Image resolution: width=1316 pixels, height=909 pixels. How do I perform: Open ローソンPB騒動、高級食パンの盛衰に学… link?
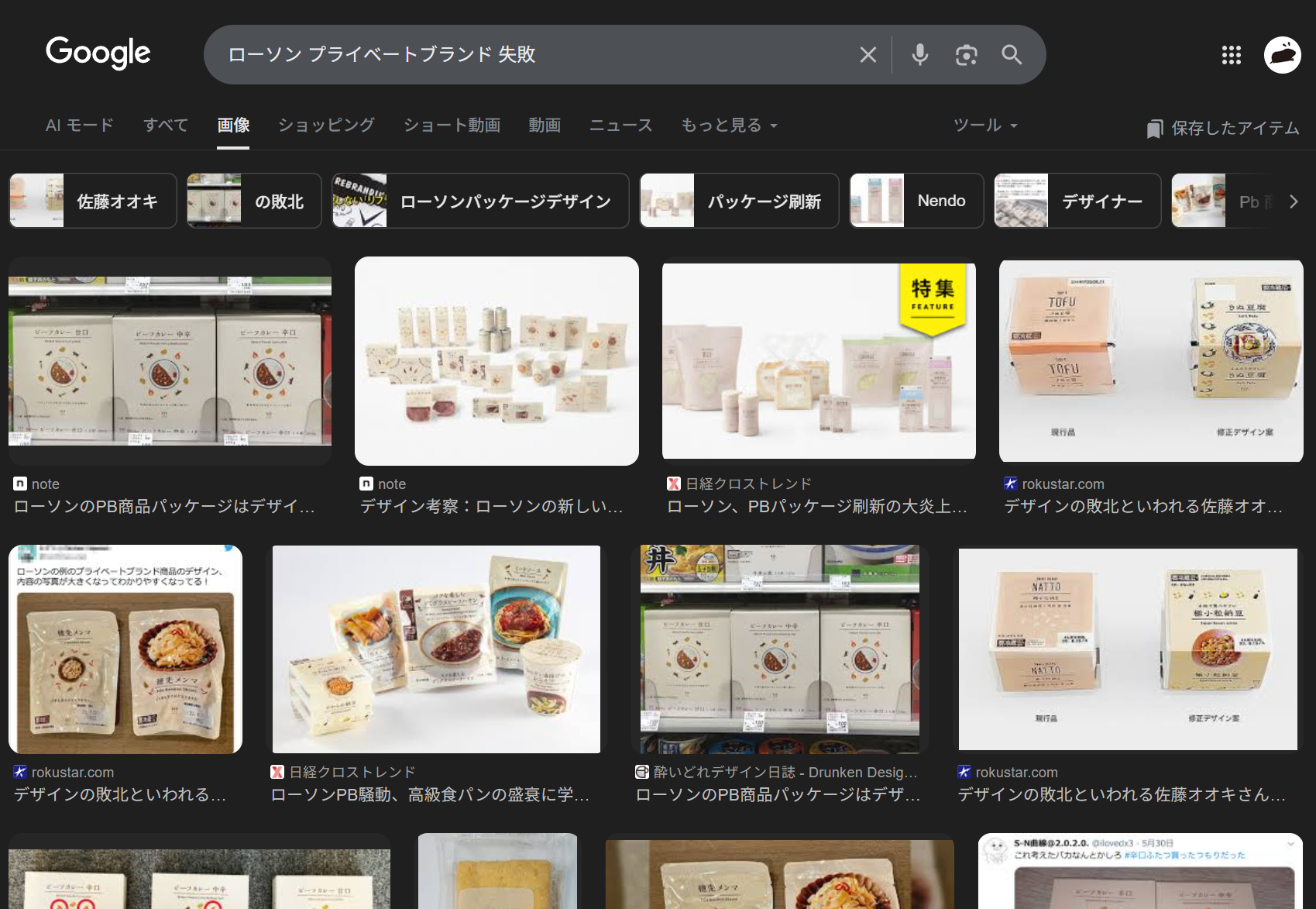(430, 795)
